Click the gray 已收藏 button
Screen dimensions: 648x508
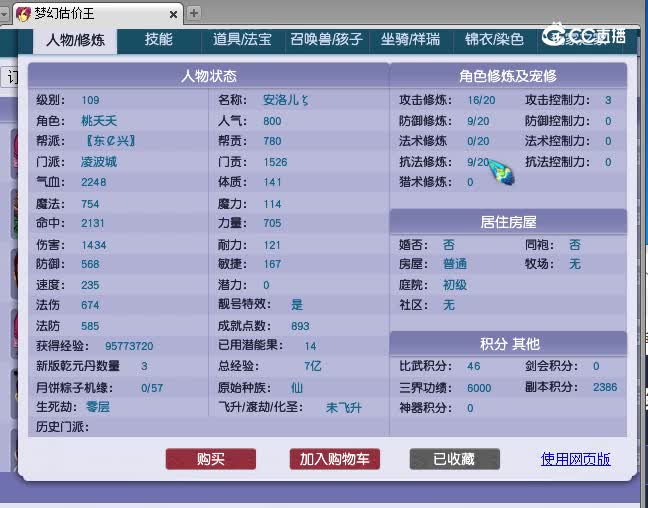455,459
